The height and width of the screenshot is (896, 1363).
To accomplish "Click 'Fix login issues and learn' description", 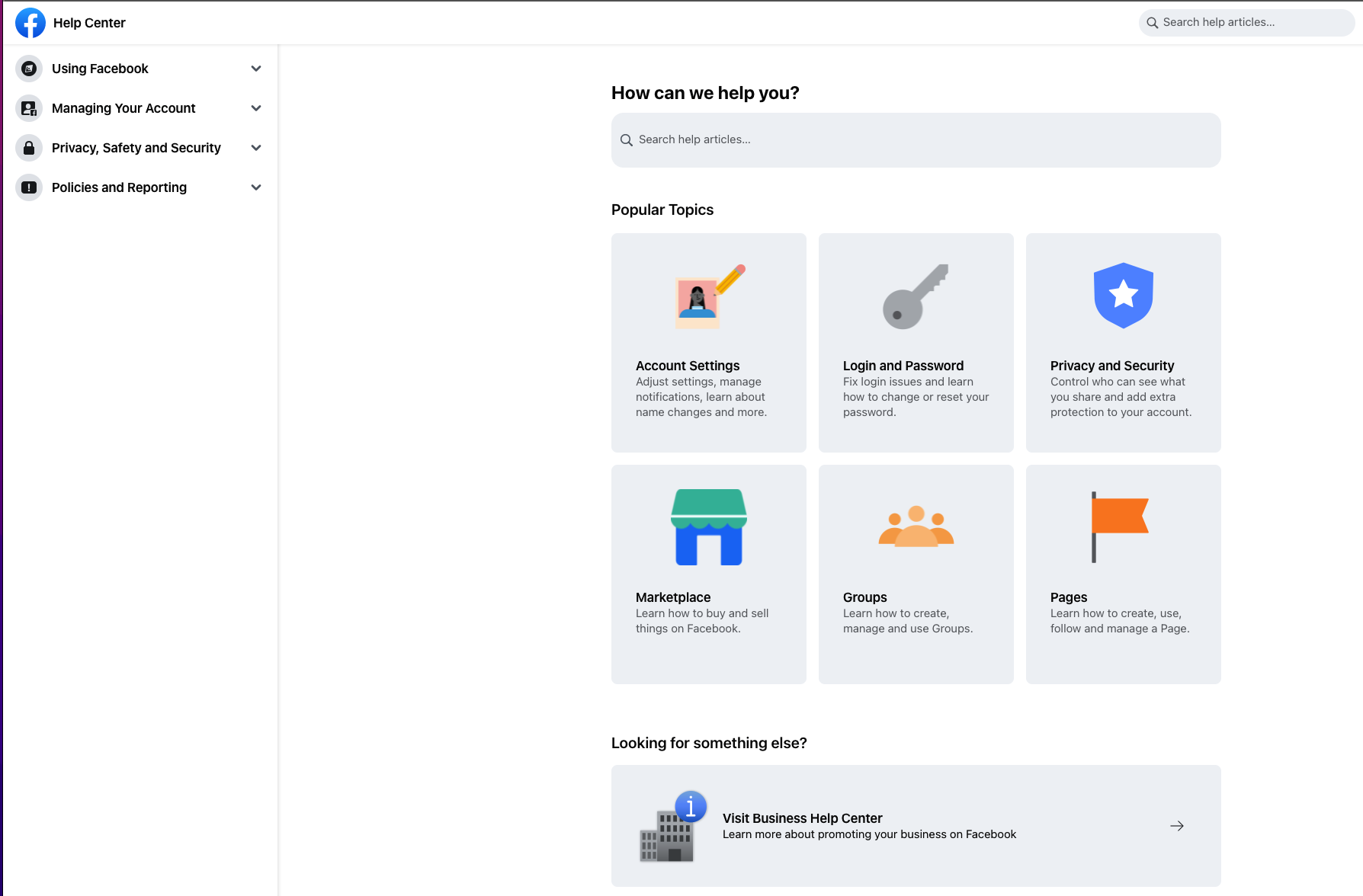I will 916,397.
